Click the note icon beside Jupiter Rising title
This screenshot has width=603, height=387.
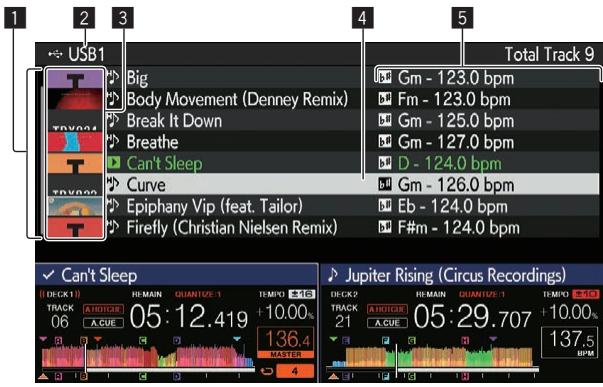click(333, 275)
